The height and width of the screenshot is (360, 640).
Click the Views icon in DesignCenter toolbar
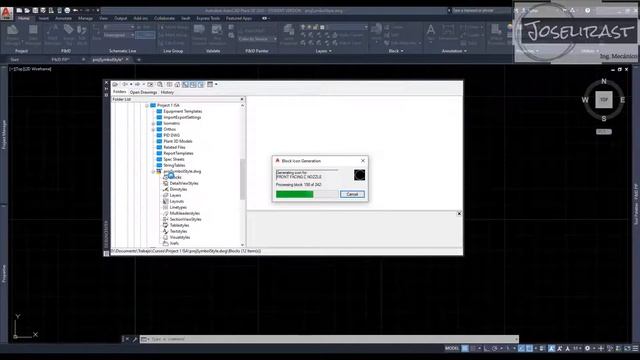coord(210,84)
